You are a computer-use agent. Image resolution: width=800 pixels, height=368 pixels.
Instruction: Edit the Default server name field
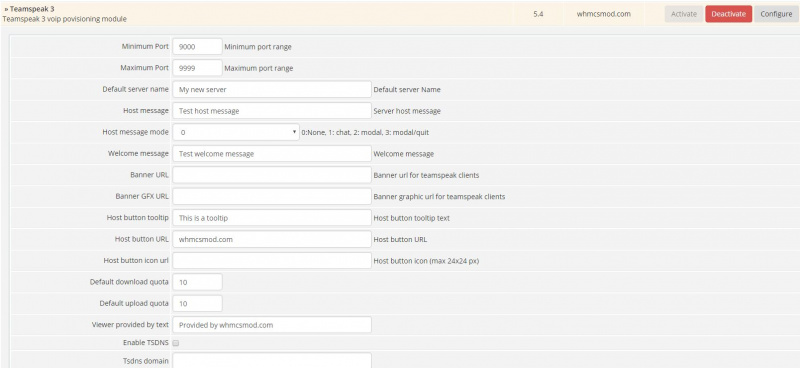point(272,89)
